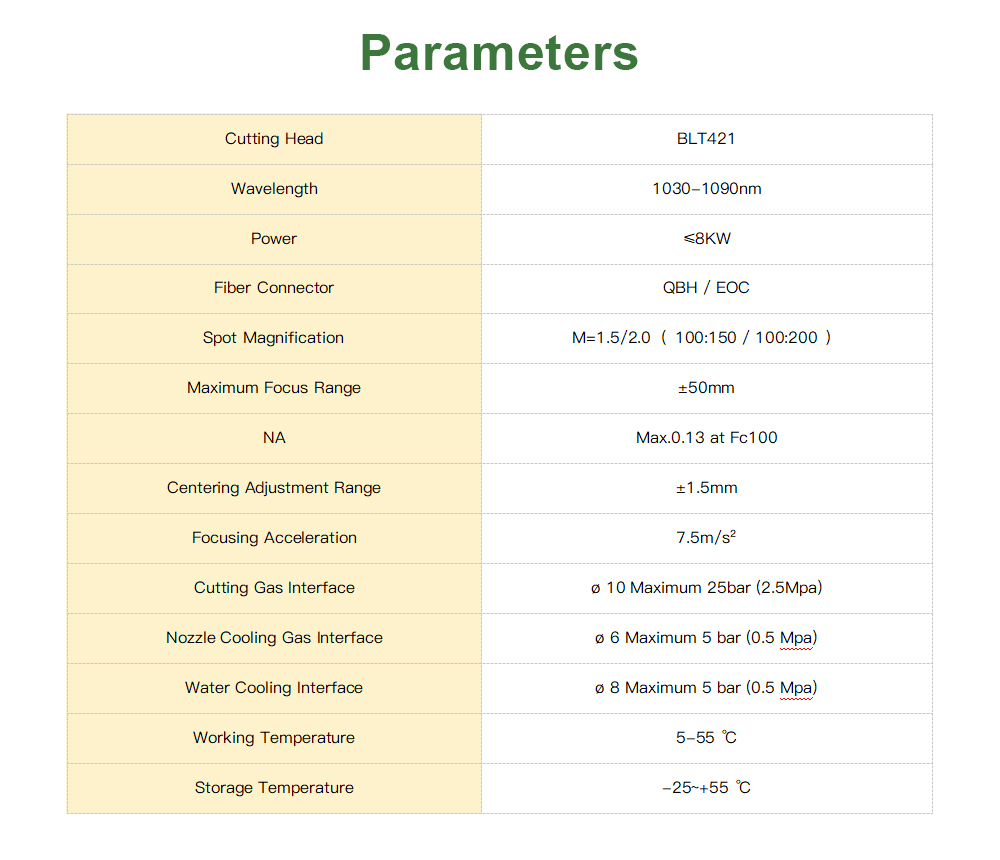Select the Wavelength label
This screenshot has height=860, width=1000.
coord(274,189)
